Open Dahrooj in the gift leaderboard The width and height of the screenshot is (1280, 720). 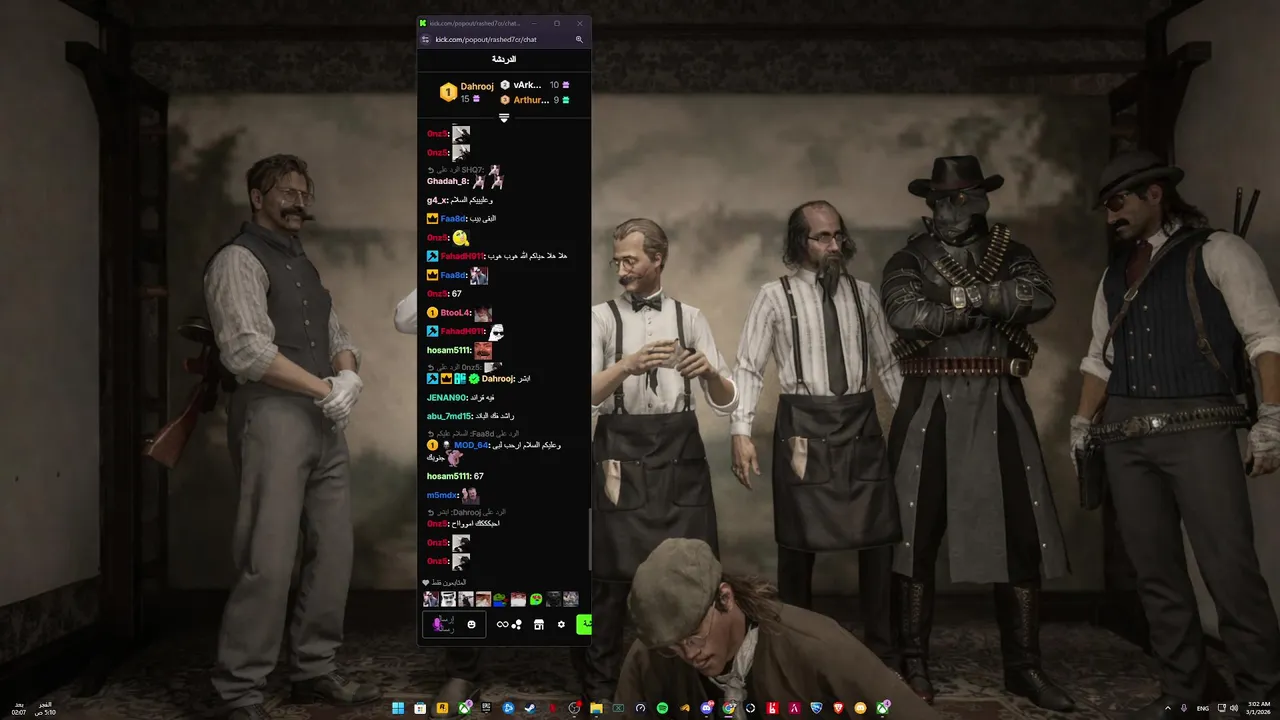[x=477, y=87]
